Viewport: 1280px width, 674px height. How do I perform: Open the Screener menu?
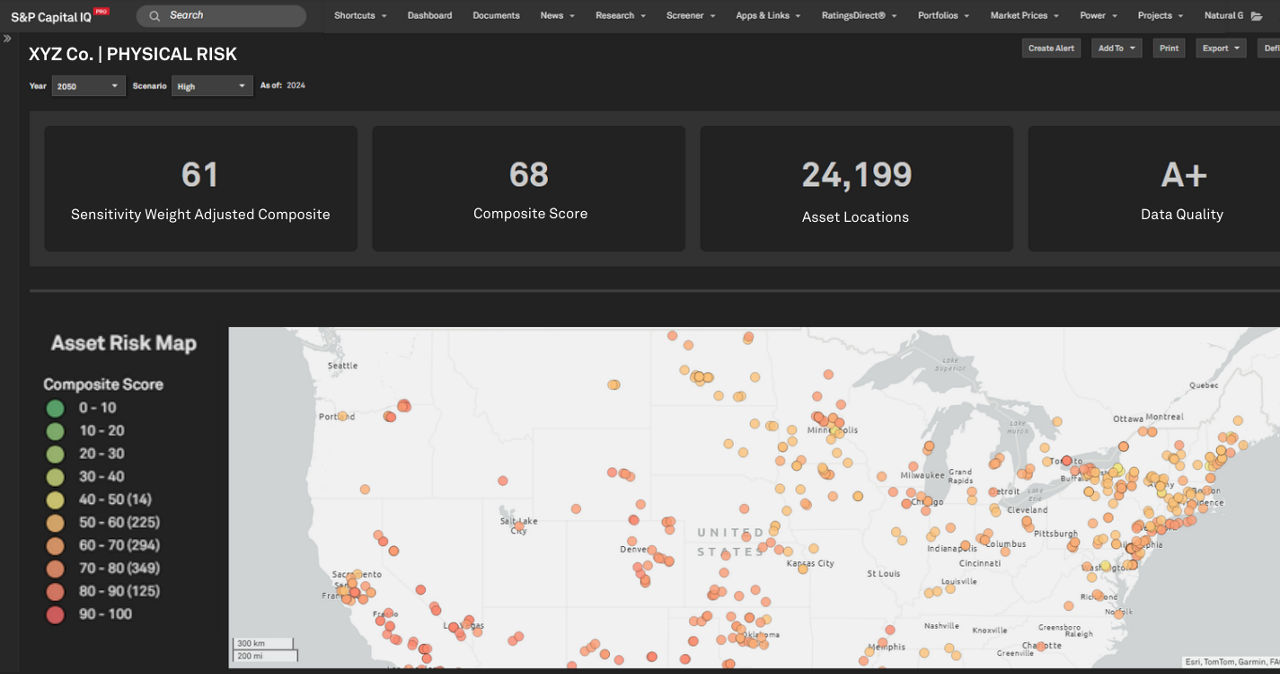click(691, 16)
